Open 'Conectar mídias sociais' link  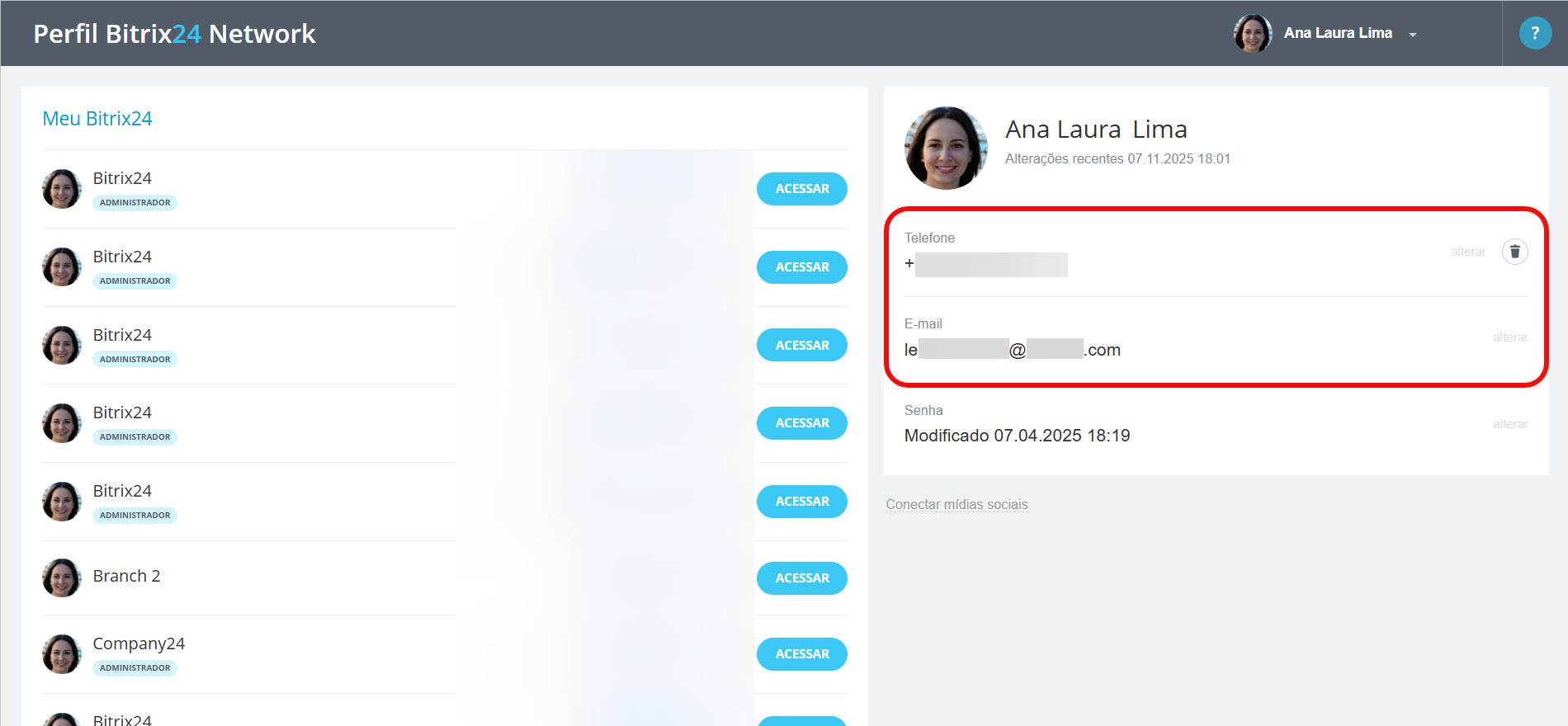(x=956, y=505)
